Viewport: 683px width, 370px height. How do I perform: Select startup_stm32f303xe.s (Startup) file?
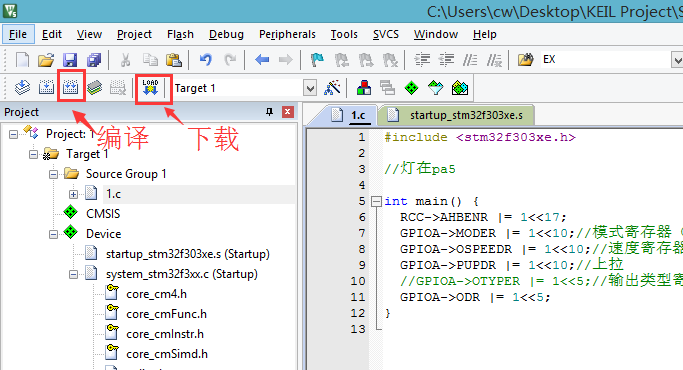pos(188,254)
